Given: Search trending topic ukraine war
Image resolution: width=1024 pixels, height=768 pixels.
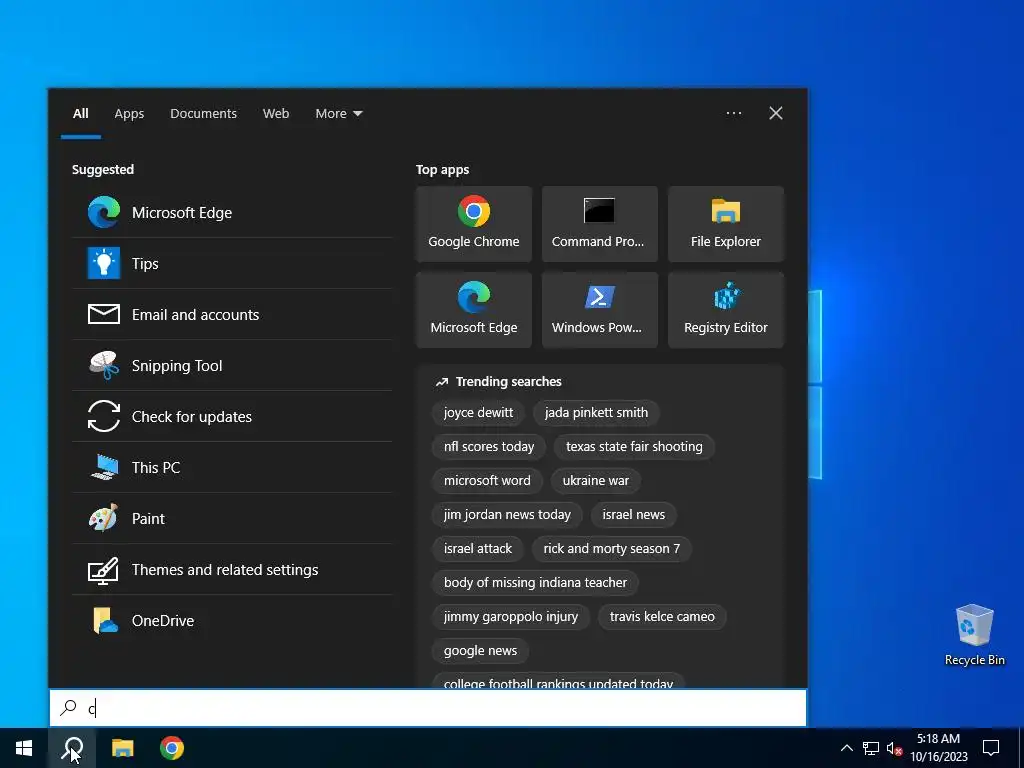Looking at the screenshot, I should 596,481.
